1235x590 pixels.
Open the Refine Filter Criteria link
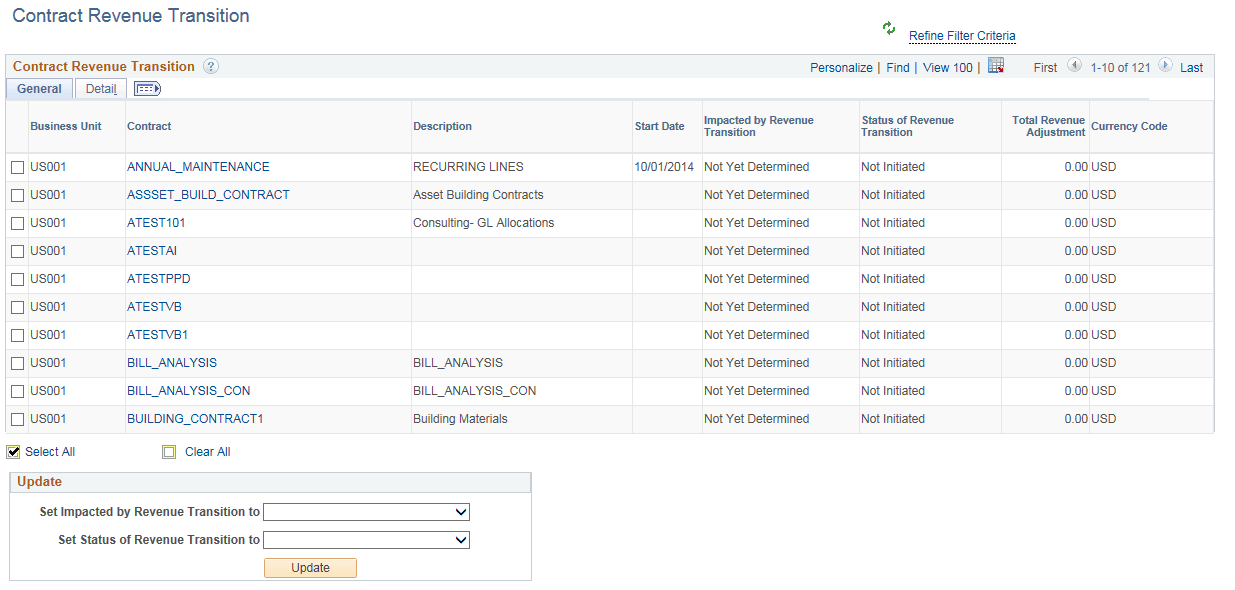[961, 36]
